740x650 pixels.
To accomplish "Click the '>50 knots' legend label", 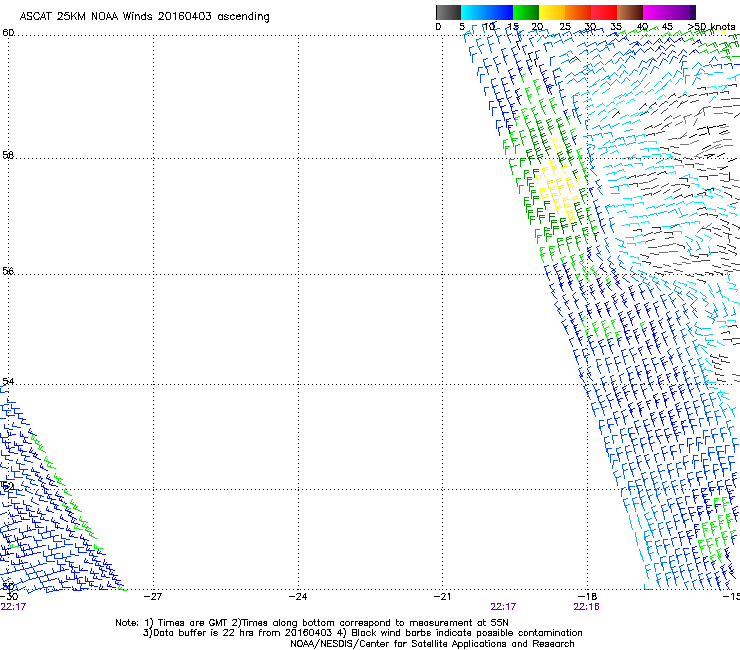I will [x=711, y=27].
